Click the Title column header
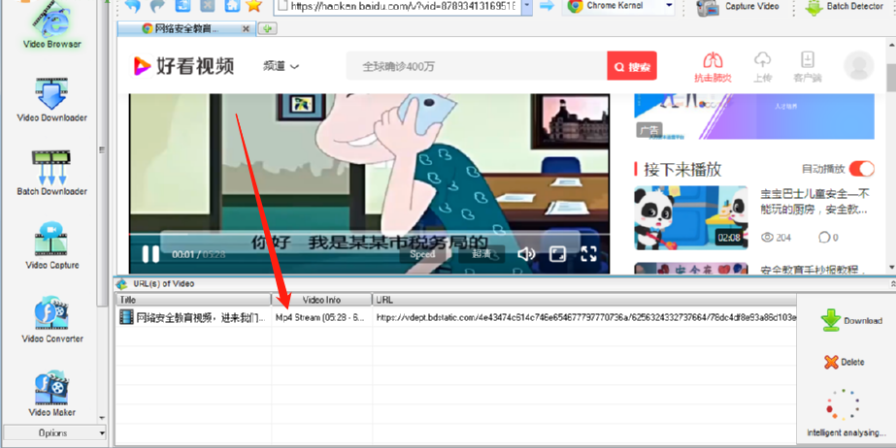 tap(193, 300)
